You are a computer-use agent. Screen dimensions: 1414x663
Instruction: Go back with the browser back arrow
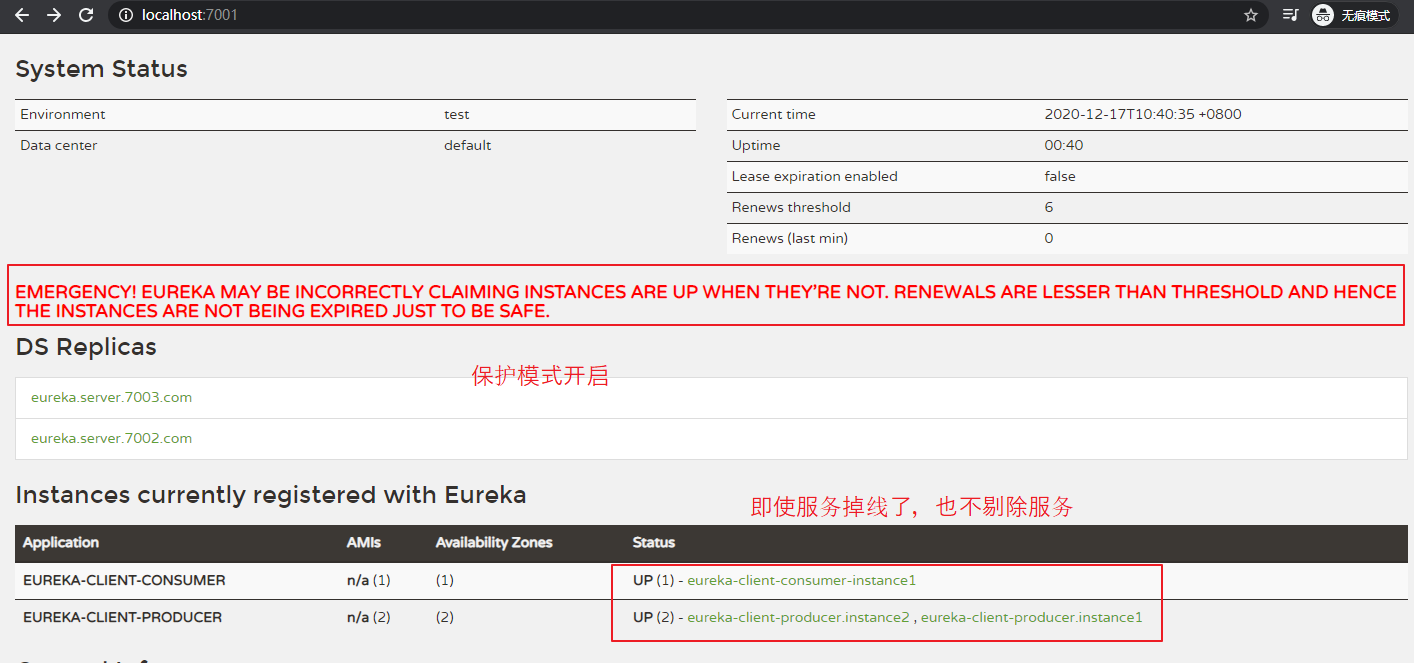(x=22, y=15)
